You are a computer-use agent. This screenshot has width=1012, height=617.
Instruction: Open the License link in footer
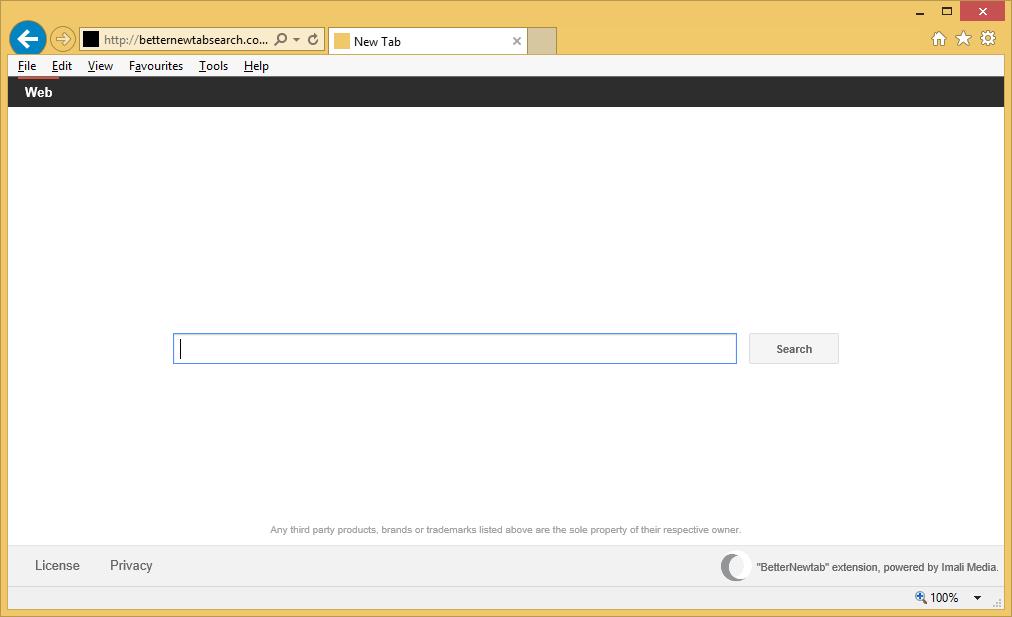[57, 566]
